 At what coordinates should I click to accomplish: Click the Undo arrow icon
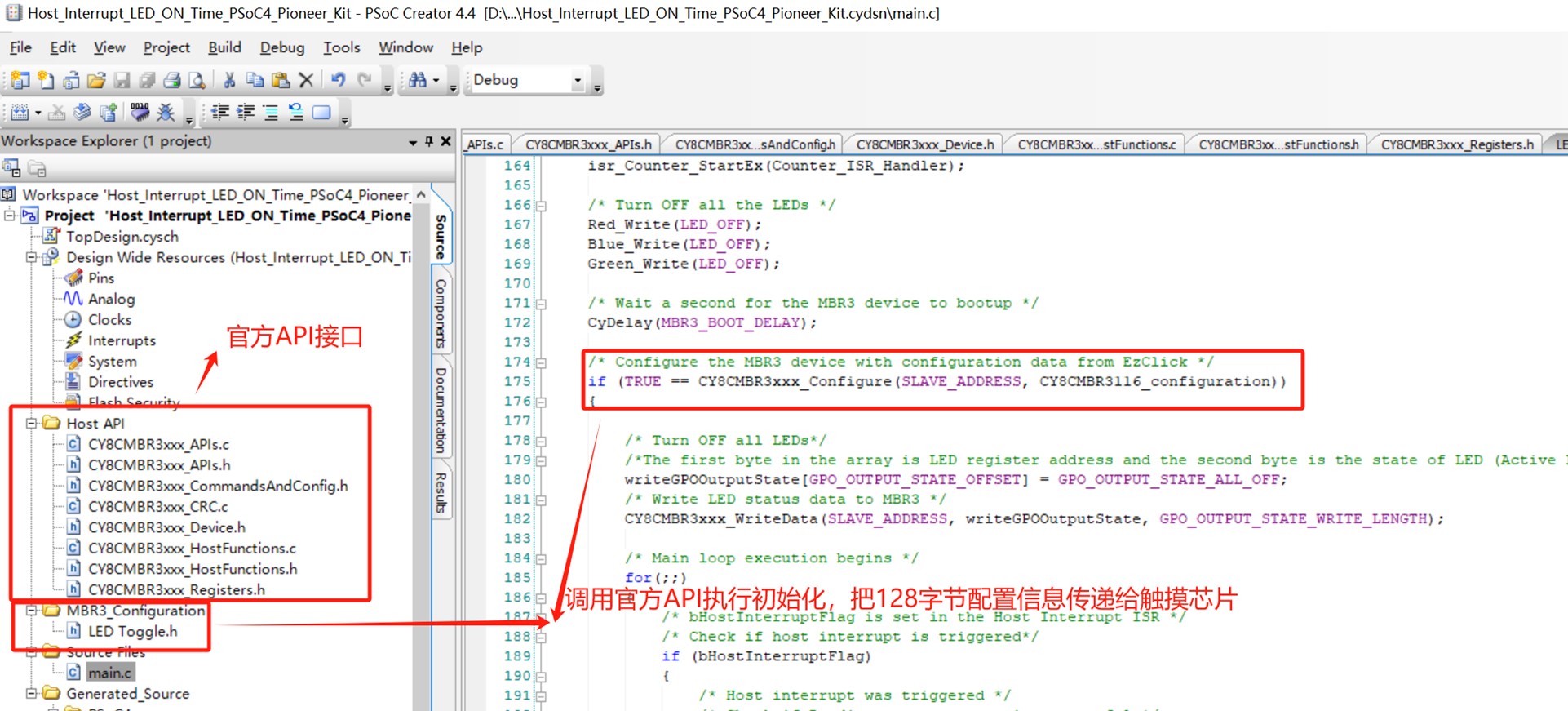[x=338, y=80]
